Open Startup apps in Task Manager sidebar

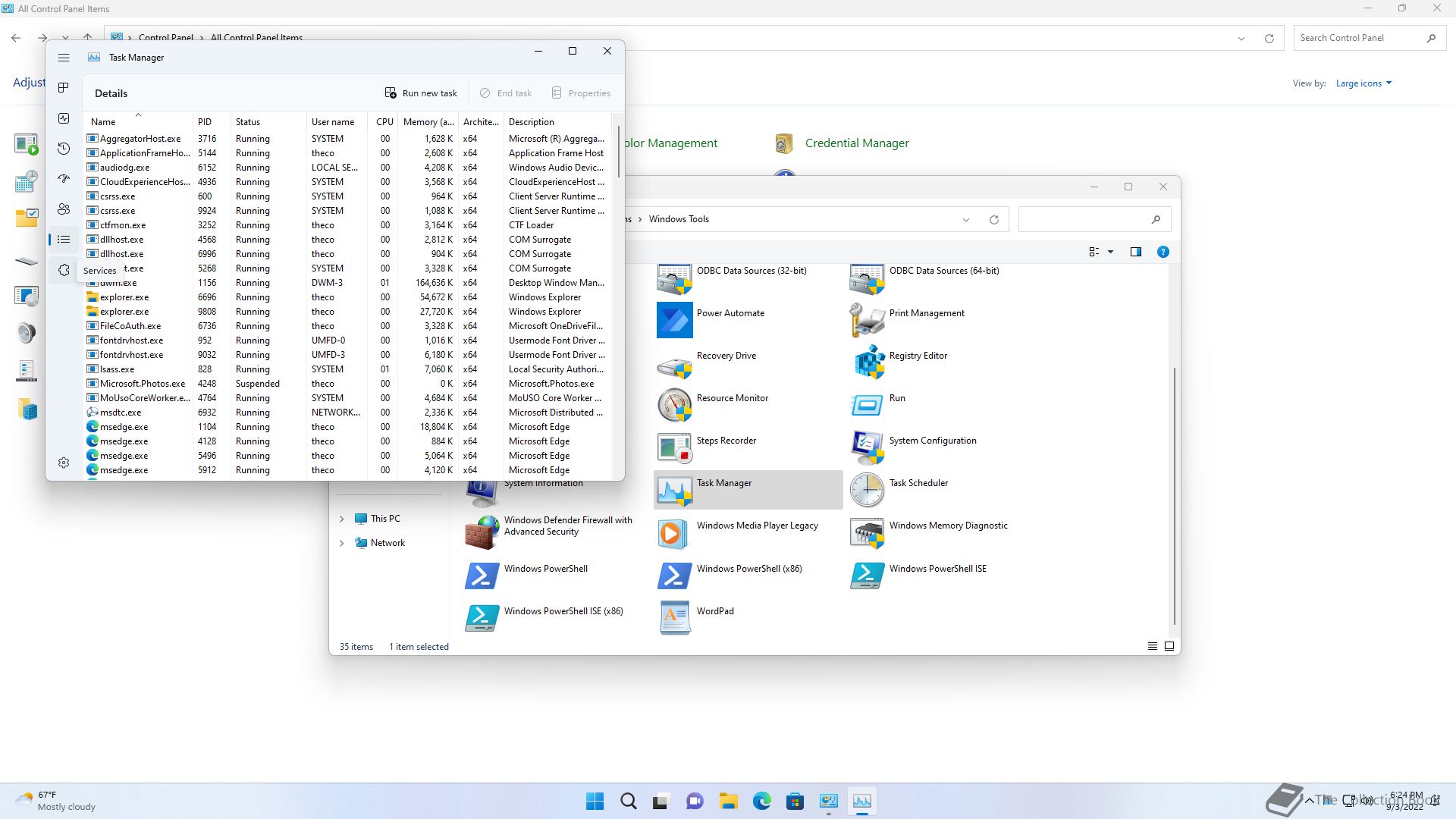pos(64,179)
